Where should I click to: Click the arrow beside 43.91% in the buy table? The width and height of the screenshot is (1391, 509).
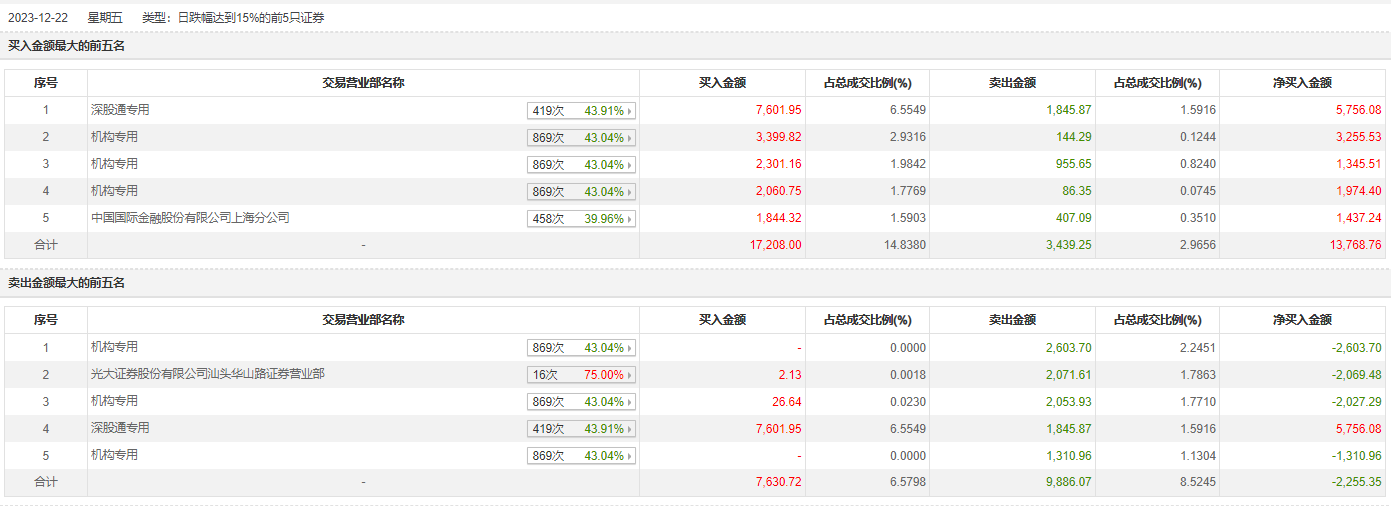coord(630,111)
